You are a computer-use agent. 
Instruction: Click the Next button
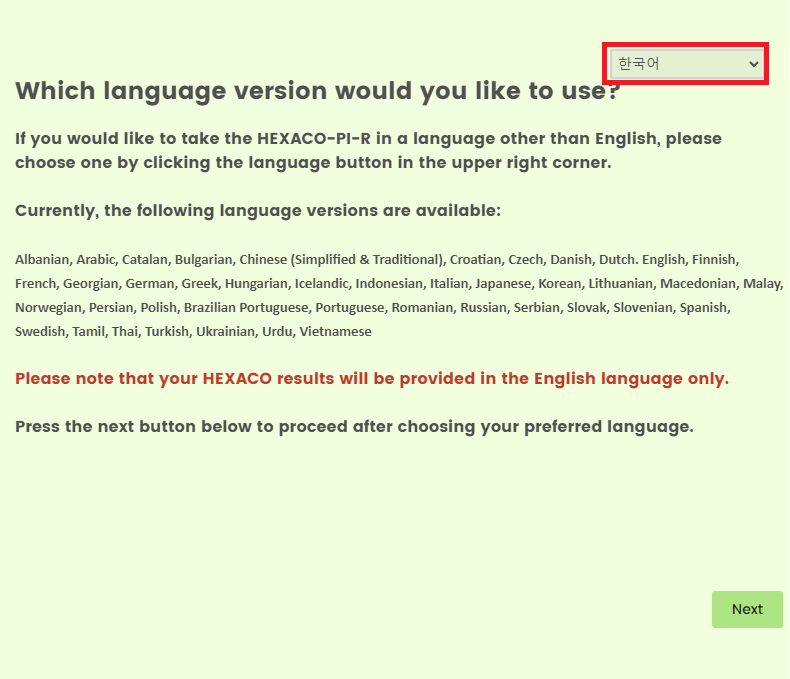point(747,609)
